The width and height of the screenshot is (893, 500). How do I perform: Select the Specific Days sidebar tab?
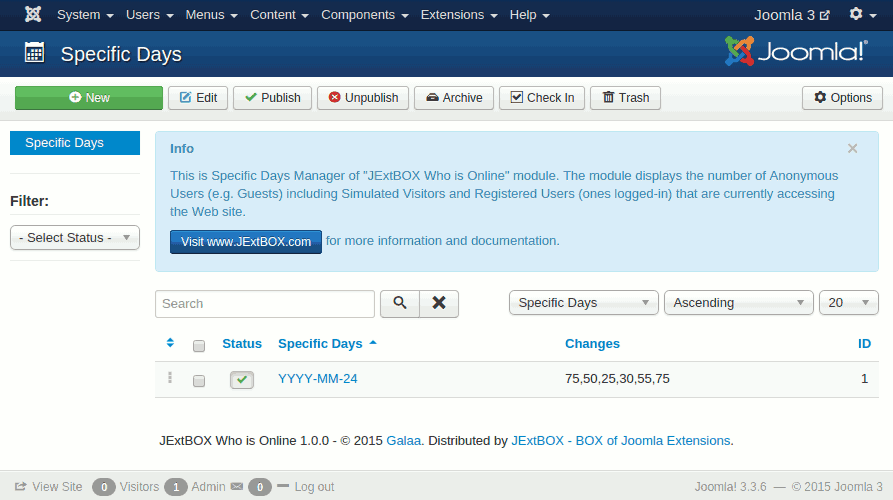coord(75,143)
